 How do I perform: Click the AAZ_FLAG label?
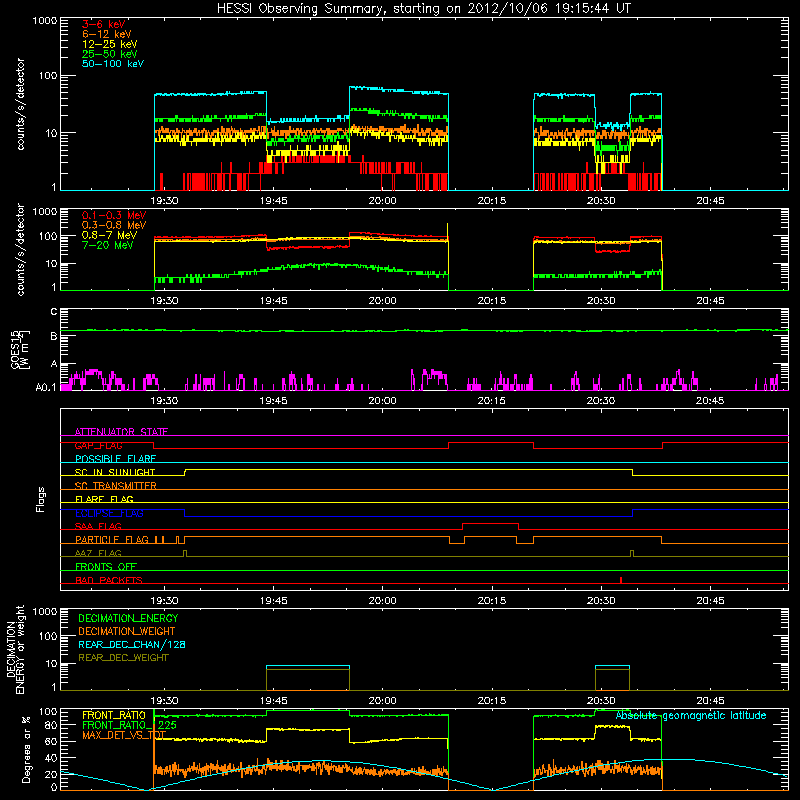(98, 553)
